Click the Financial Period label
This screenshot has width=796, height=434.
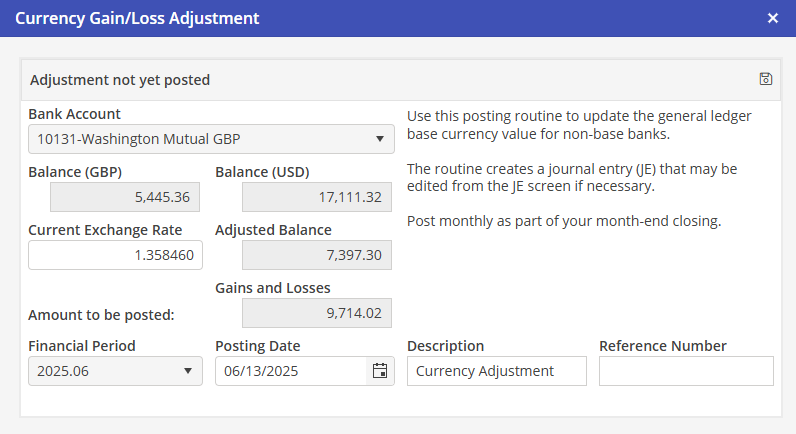click(x=82, y=346)
